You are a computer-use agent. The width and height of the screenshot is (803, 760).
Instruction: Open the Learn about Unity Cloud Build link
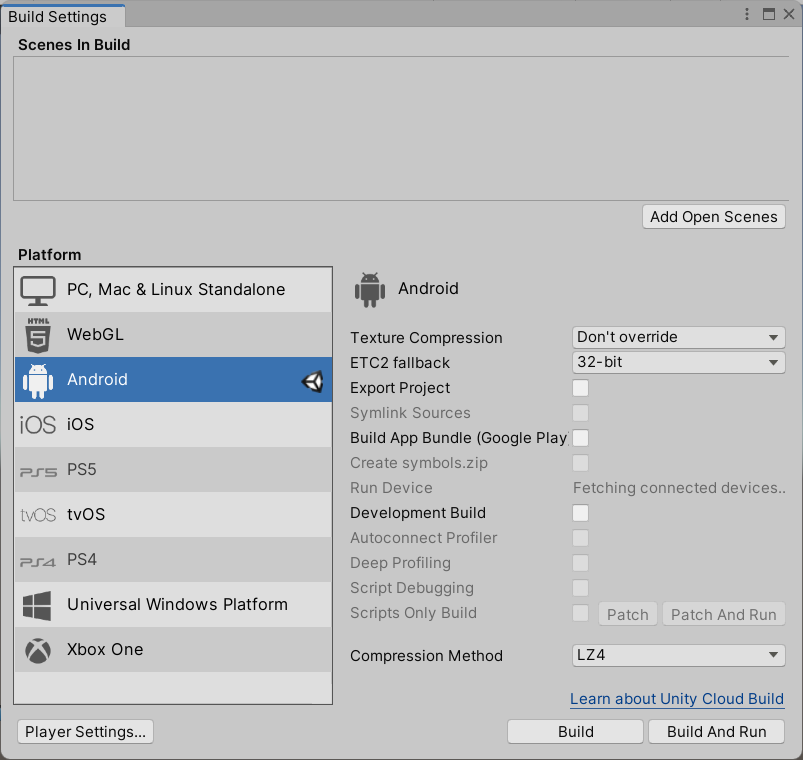click(x=677, y=699)
